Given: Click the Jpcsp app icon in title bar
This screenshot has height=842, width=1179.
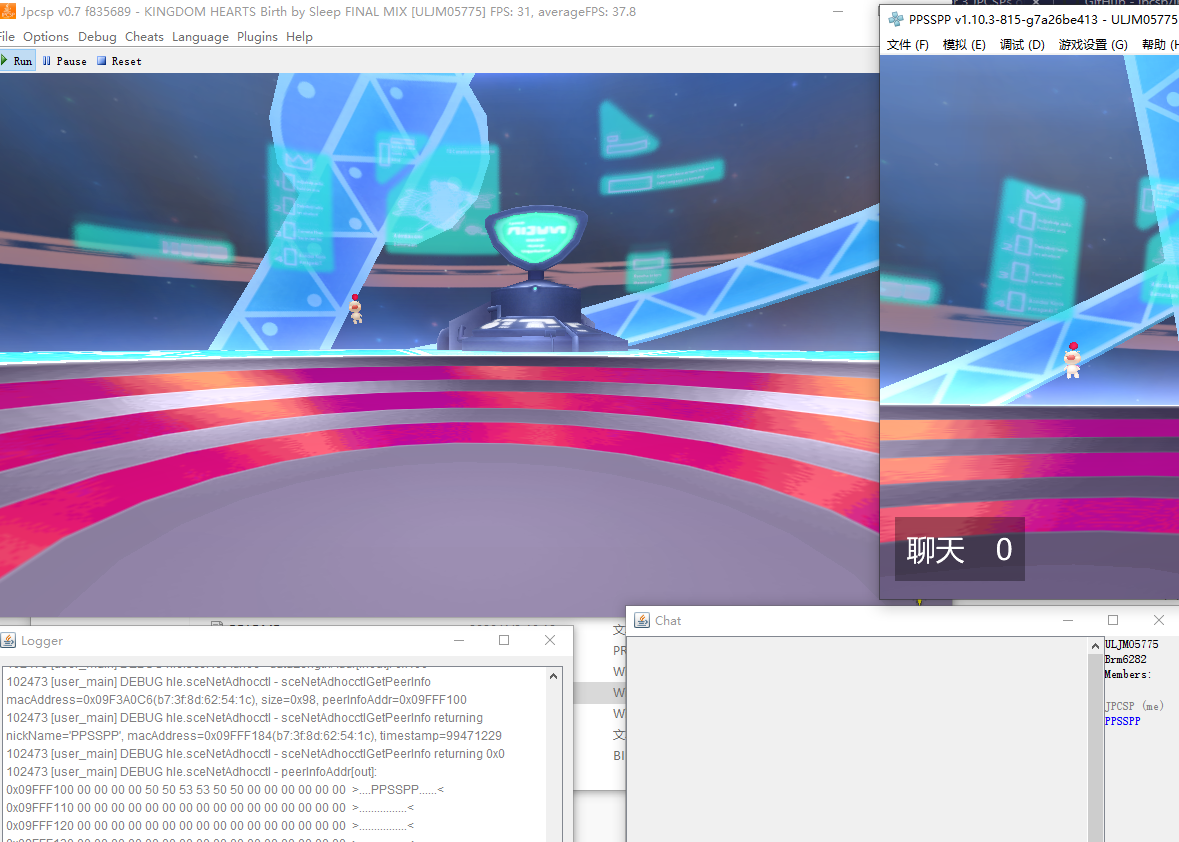Looking at the screenshot, I should click(x=7, y=12).
